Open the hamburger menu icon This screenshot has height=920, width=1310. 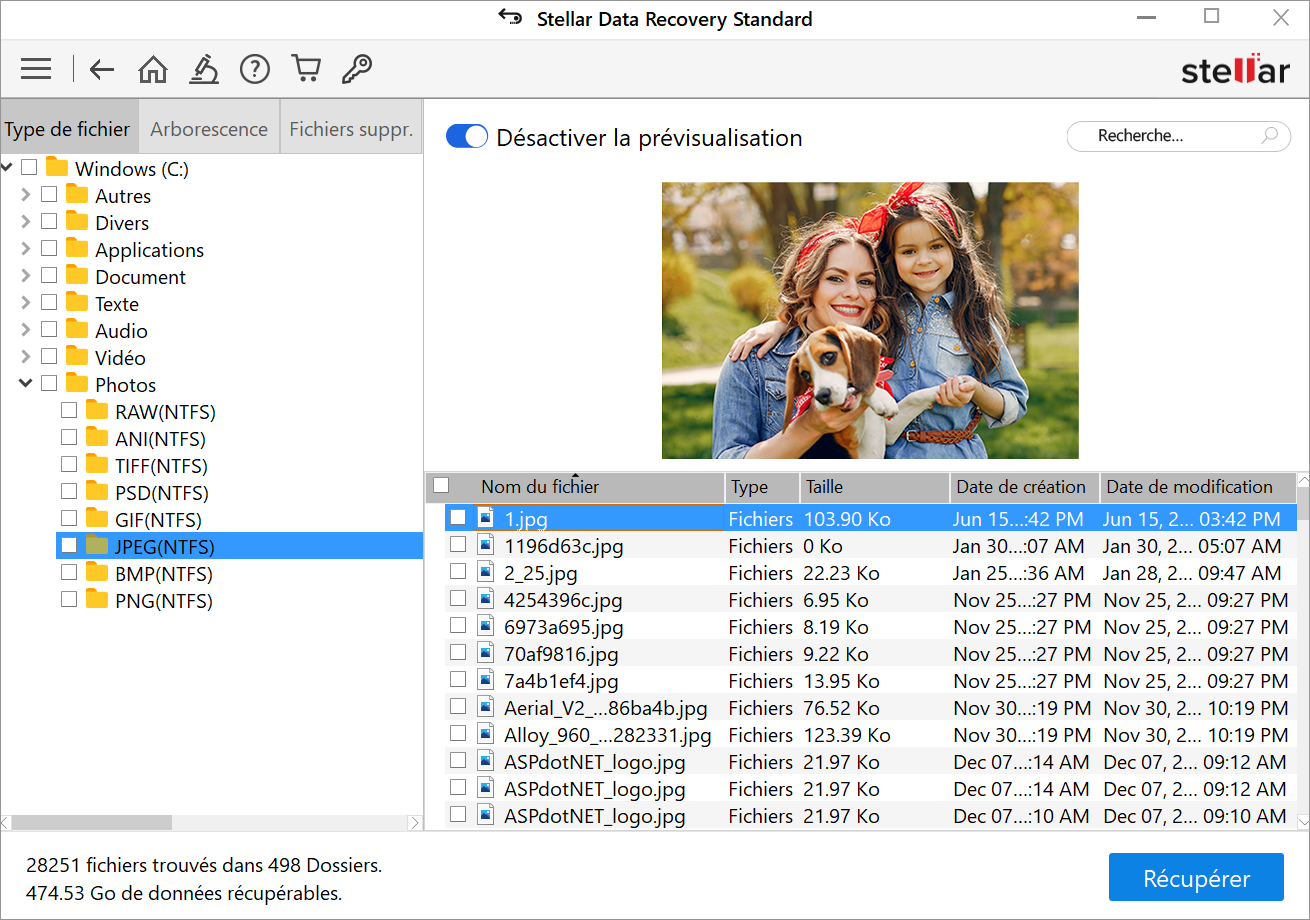pos(36,69)
